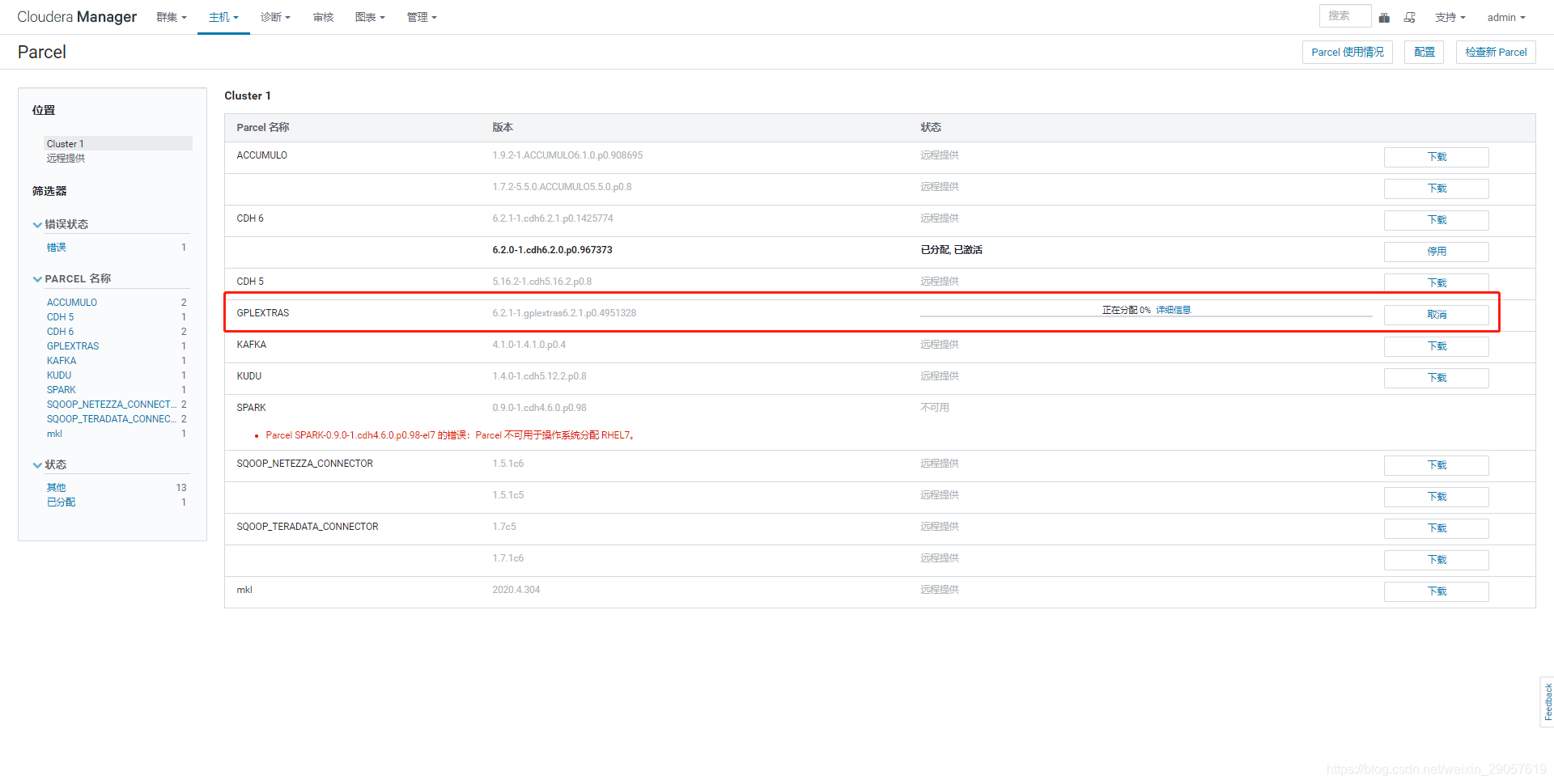Download KAFKA 4.1.0 parcel
This screenshot has width=1554, height=784.
coord(1436,346)
